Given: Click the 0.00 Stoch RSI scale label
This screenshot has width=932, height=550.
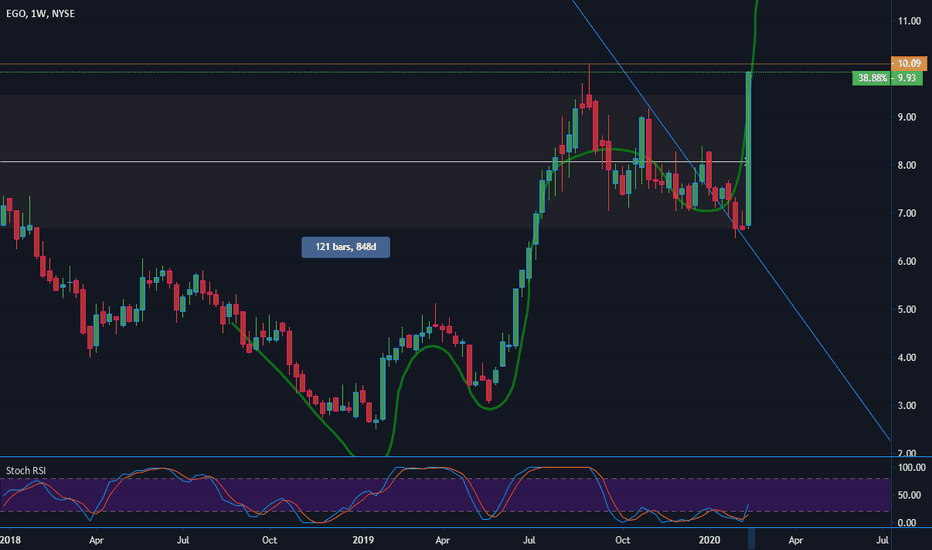Looking at the screenshot, I should (907, 523).
